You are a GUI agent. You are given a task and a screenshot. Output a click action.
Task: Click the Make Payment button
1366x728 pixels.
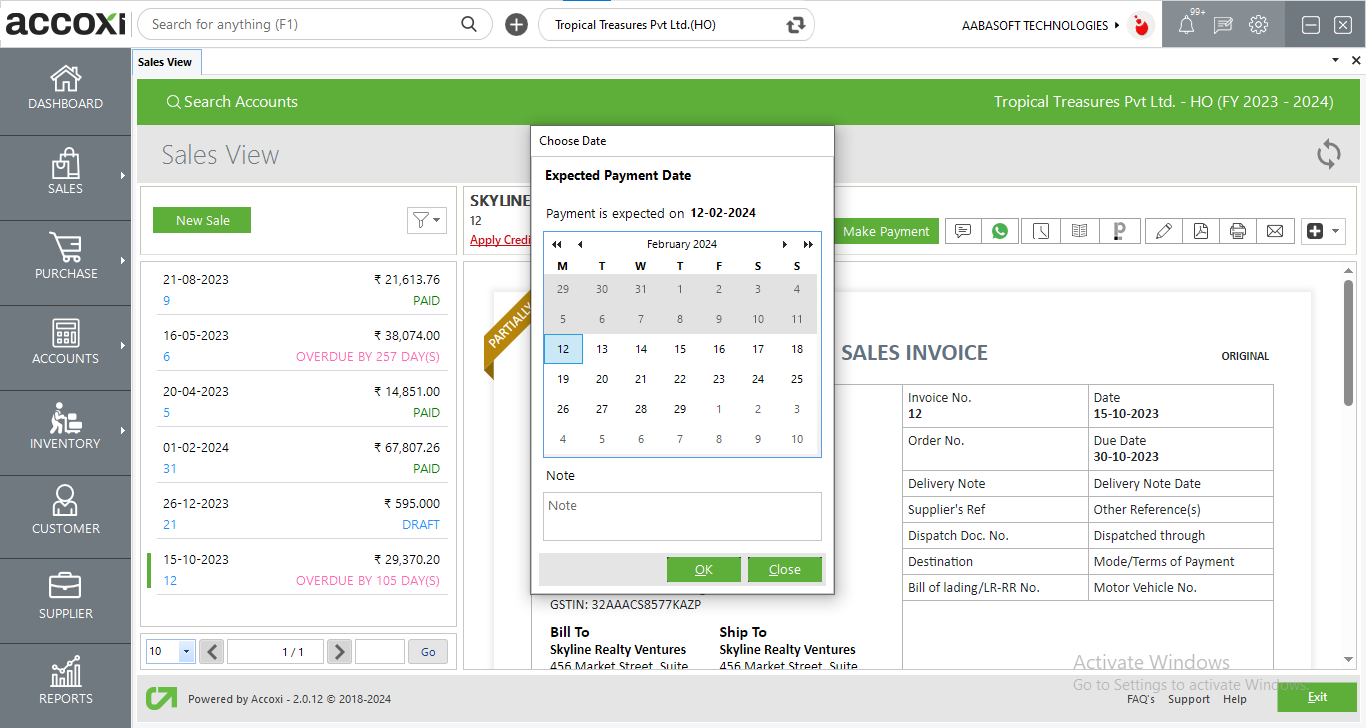tap(885, 231)
